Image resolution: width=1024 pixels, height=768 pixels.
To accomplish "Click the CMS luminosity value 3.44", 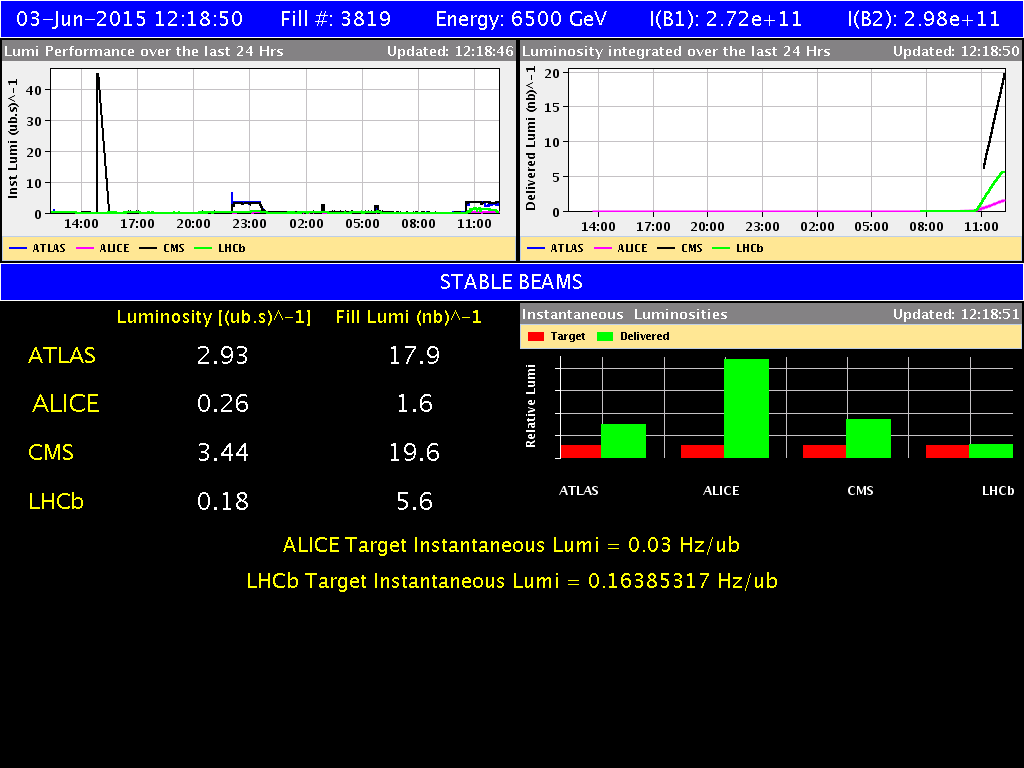I will click(223, 452).
